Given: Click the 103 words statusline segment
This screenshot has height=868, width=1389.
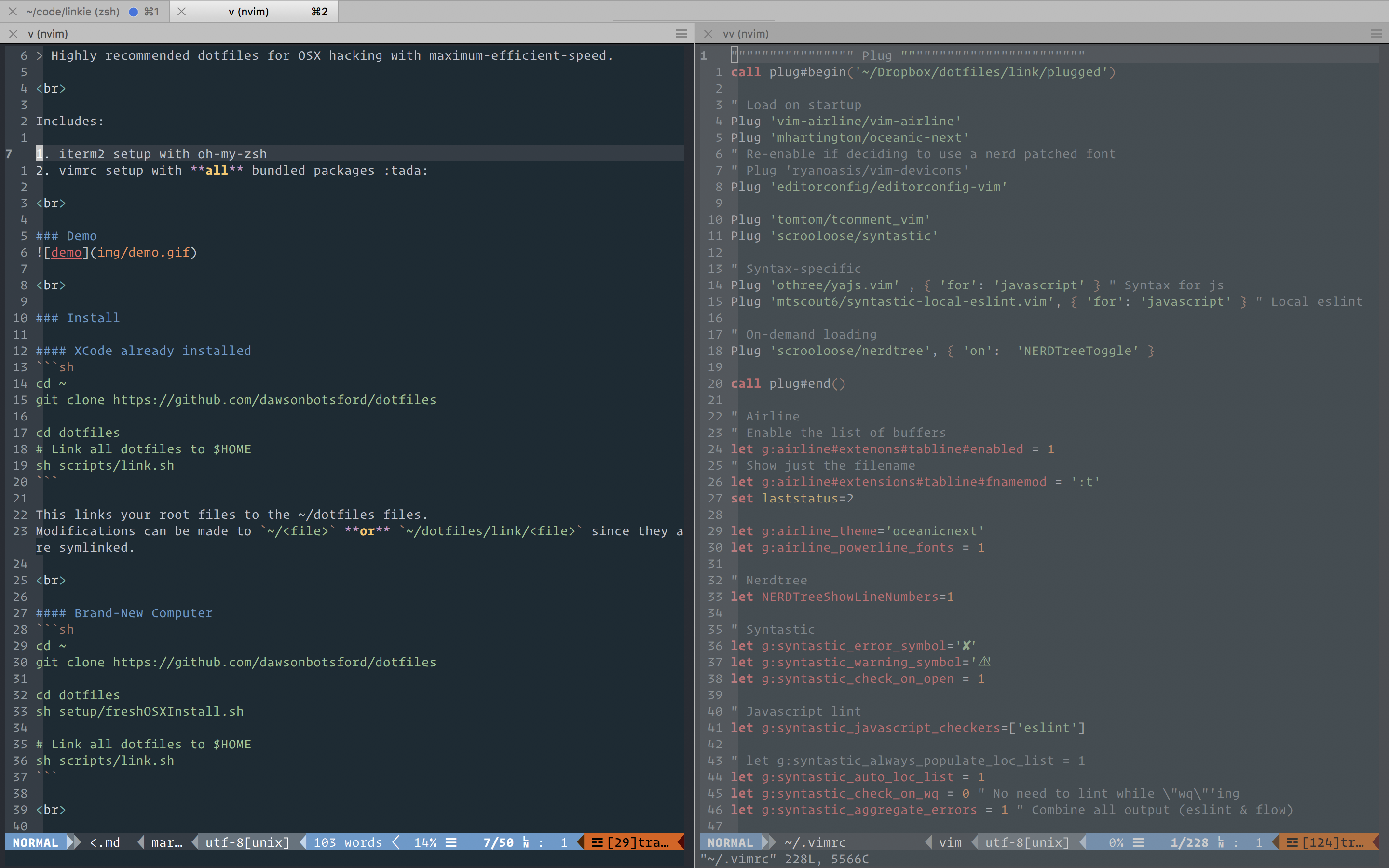Looking at the screenshot, I should (348, 842).
